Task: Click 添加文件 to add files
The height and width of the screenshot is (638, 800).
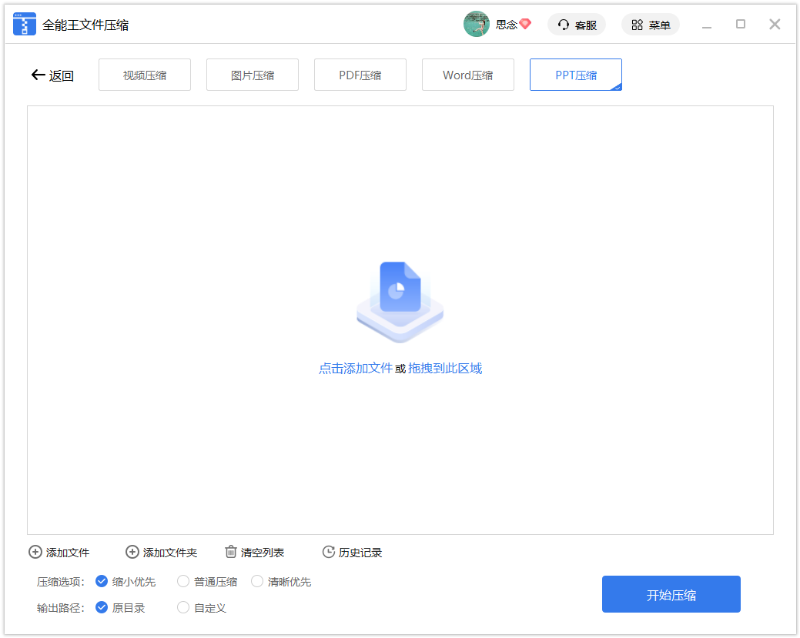Action: tap(59, 552)
